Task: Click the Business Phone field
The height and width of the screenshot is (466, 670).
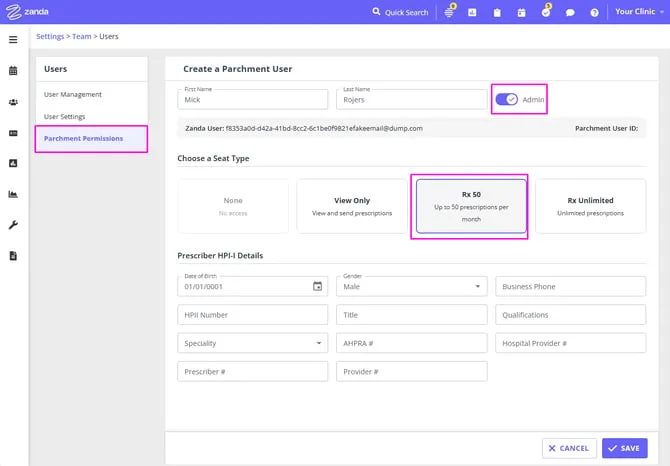Action: 570,286
